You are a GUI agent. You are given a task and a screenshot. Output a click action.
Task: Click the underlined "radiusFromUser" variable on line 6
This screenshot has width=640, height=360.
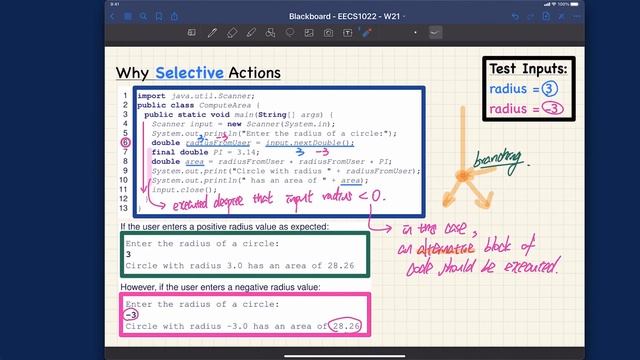coord(218,143)
